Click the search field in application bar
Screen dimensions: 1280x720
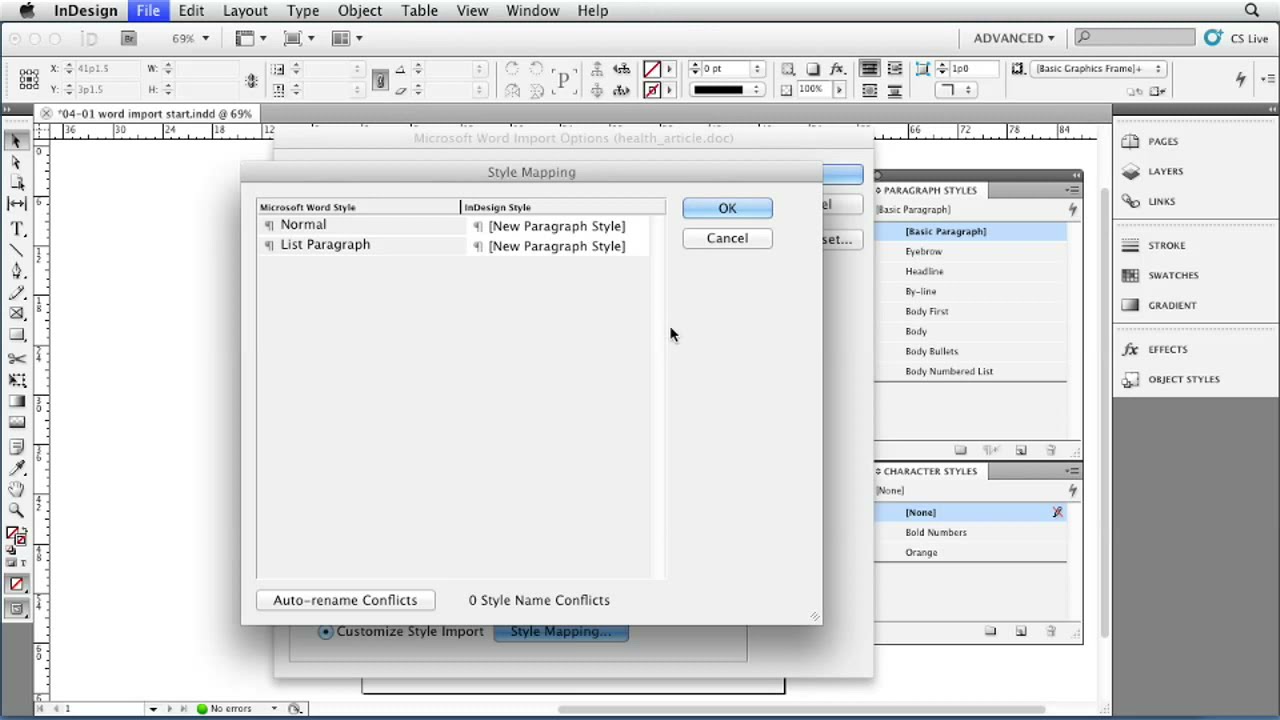pyautogui.click(x=1135, y=38)
